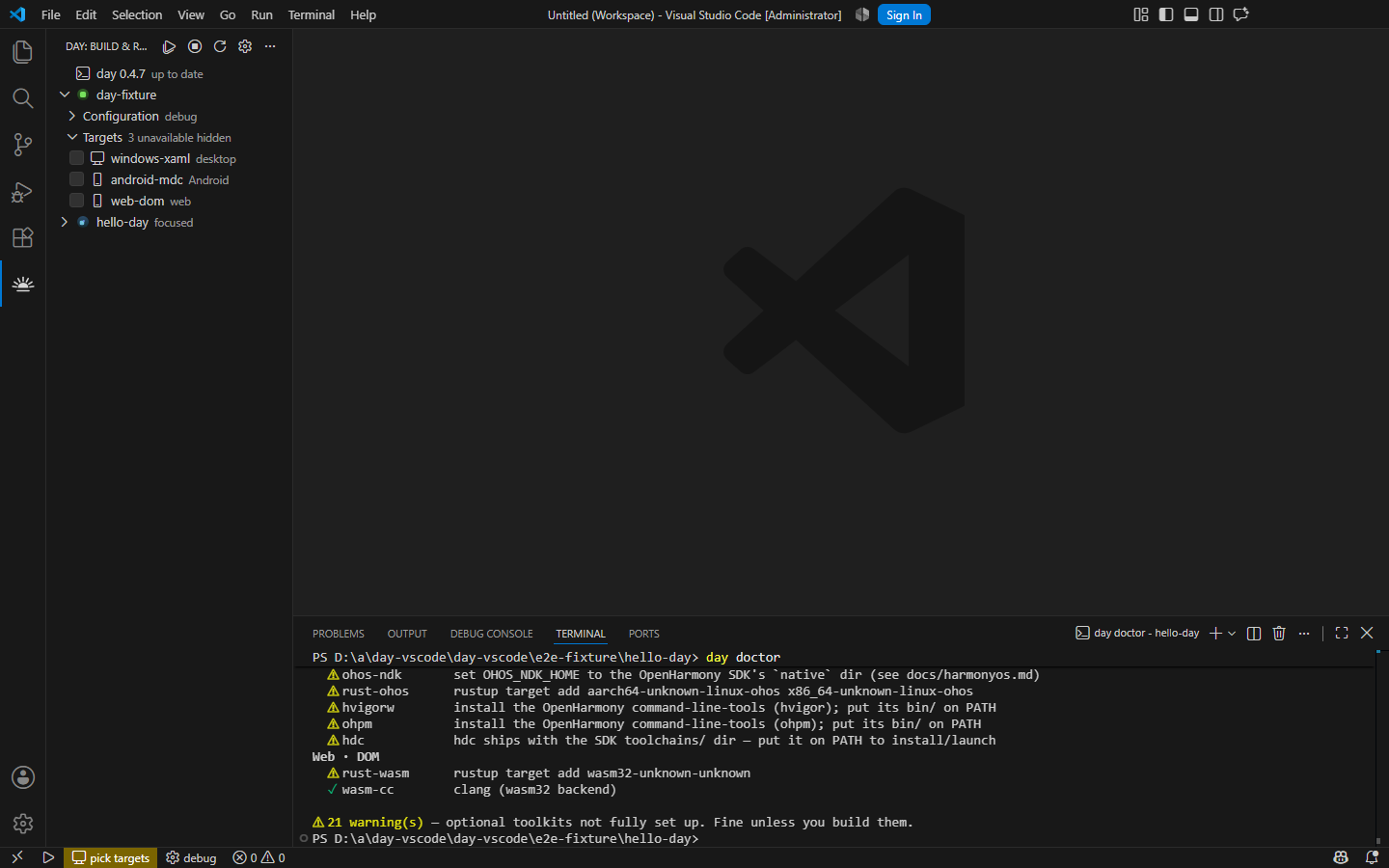
Task: Open the Help menu
Action: click(364, 14)
